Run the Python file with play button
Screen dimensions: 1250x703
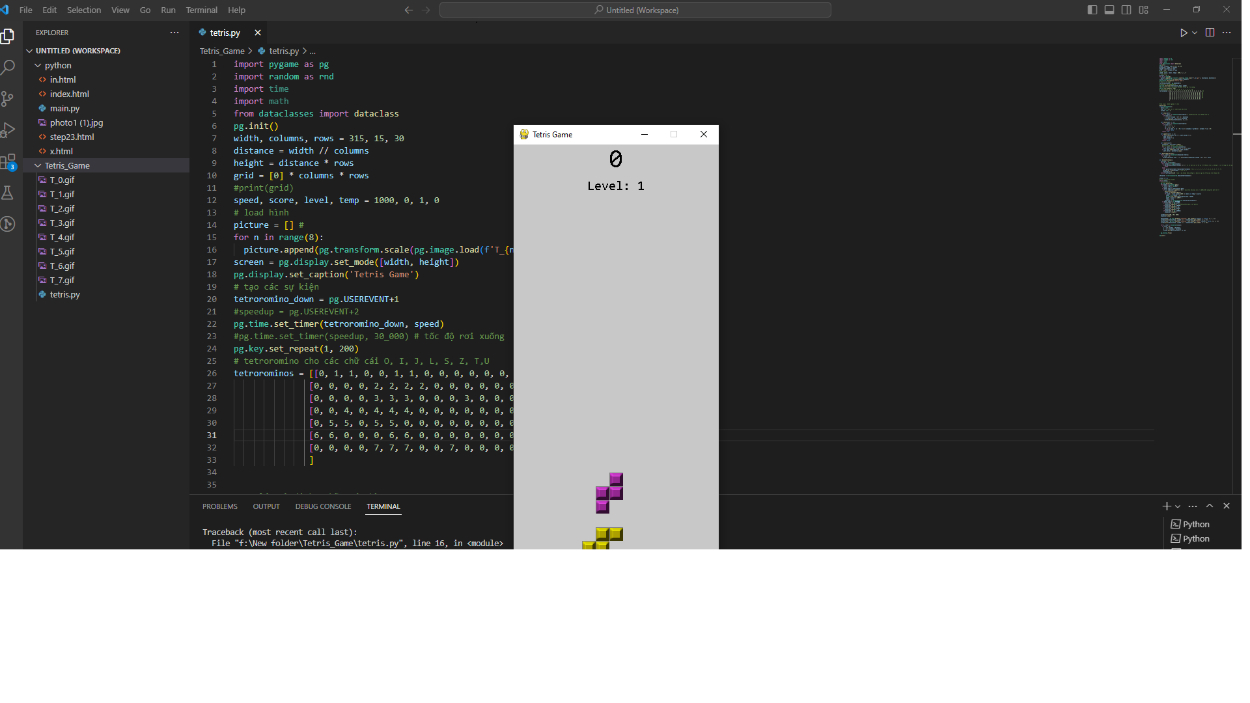pyautogui.click(x=1183, y=33)
